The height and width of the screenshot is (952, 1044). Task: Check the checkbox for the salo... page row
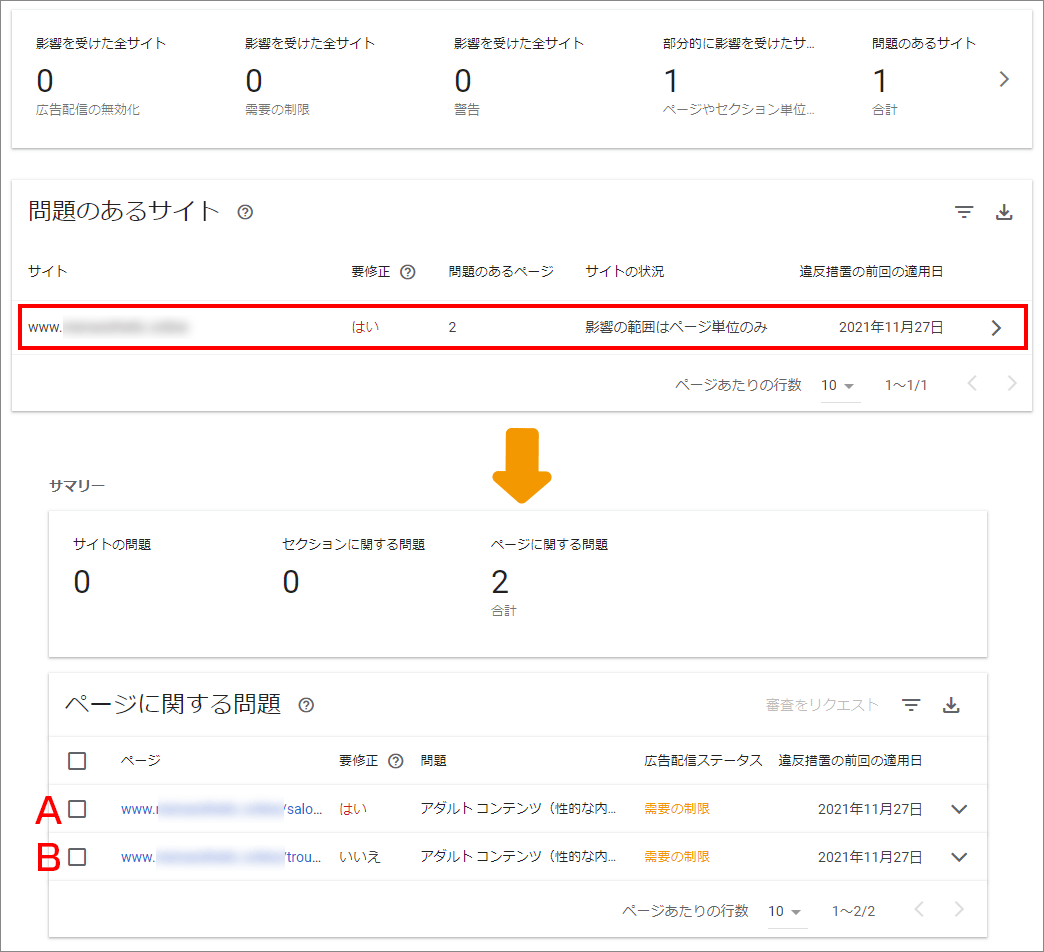77,809
